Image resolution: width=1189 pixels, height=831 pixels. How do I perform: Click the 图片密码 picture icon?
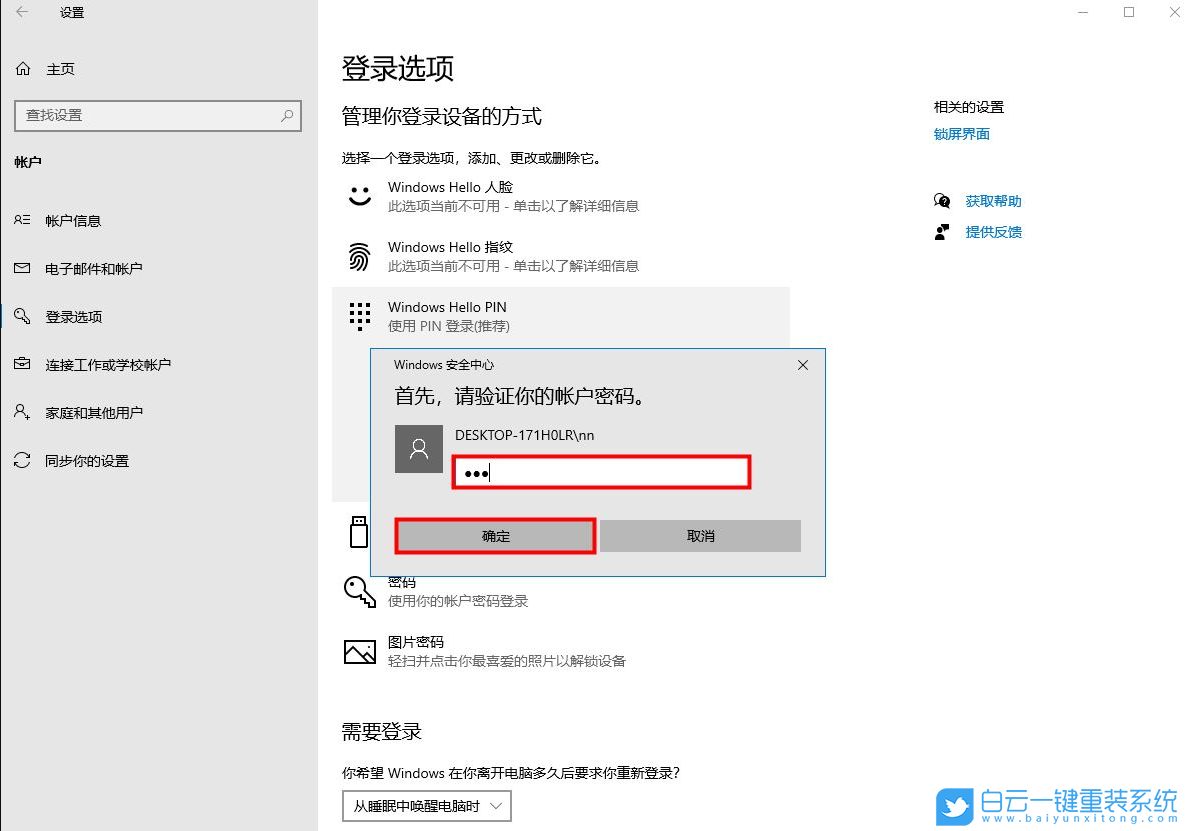(x=360, y=651)
